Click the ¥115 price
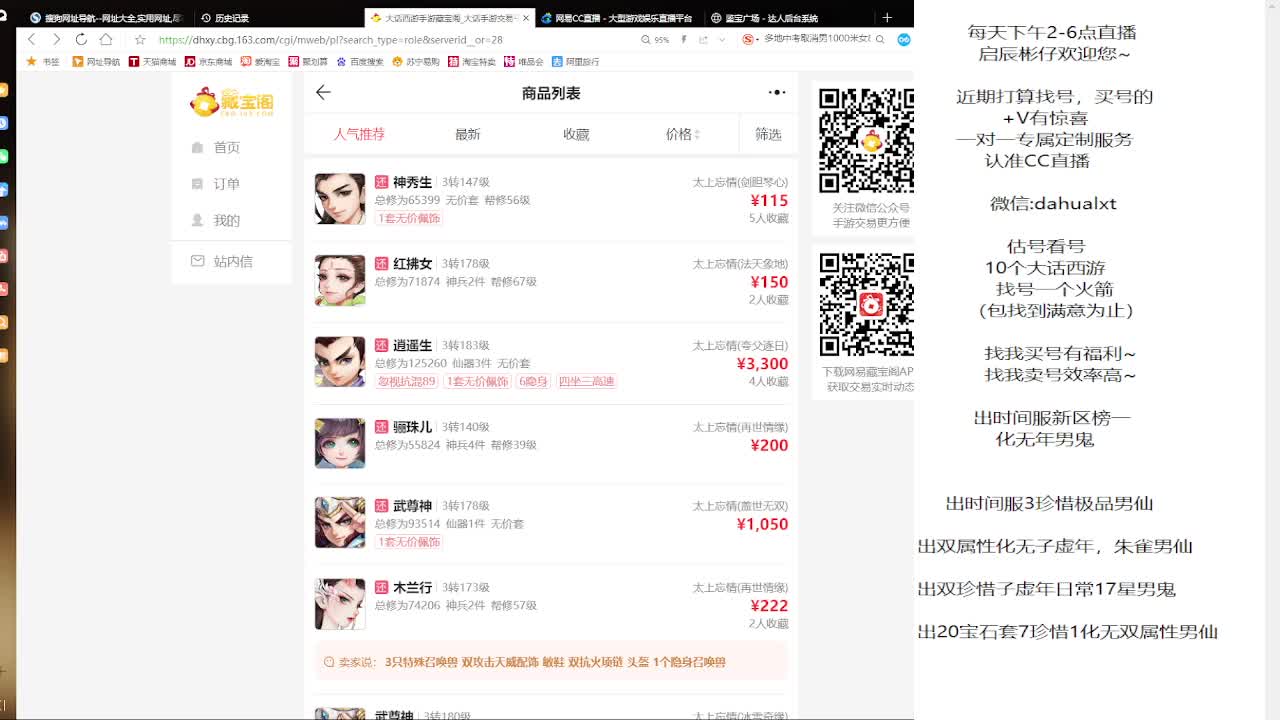The height and width of the screenshot is (720, 1280). 769,200
